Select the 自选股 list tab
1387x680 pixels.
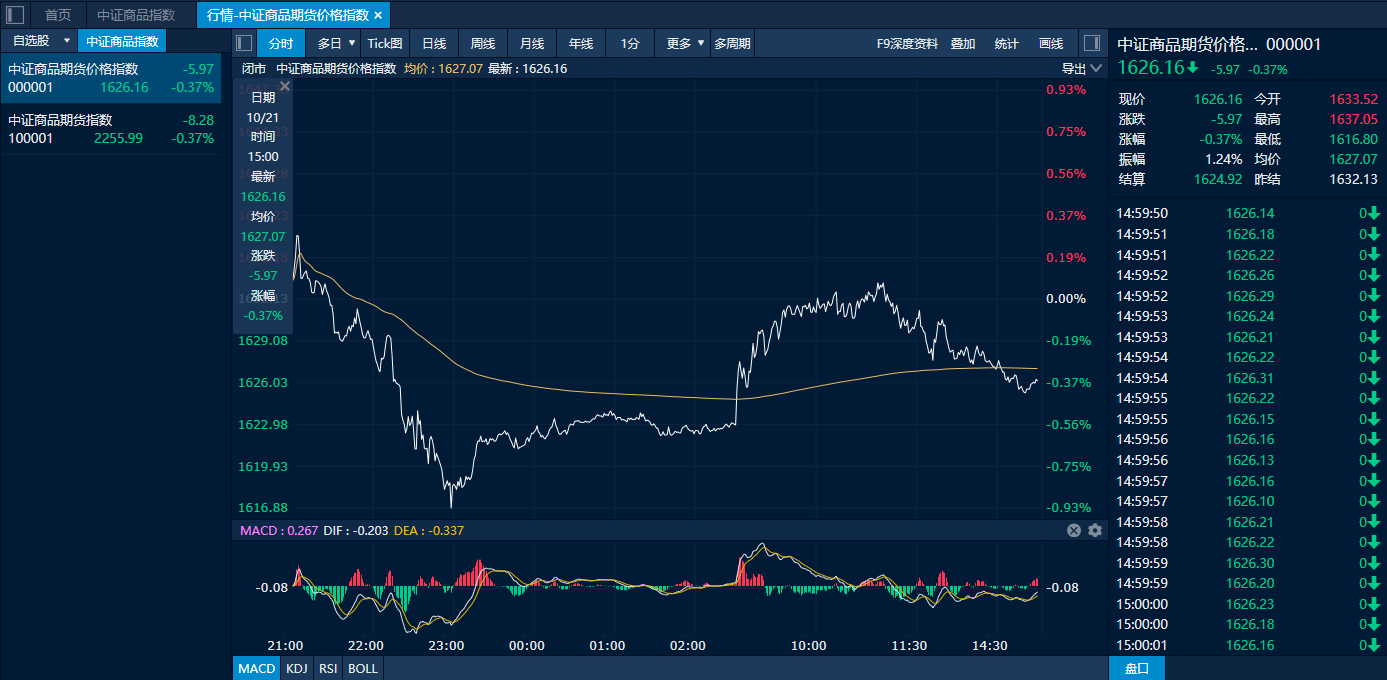(31, 41)
